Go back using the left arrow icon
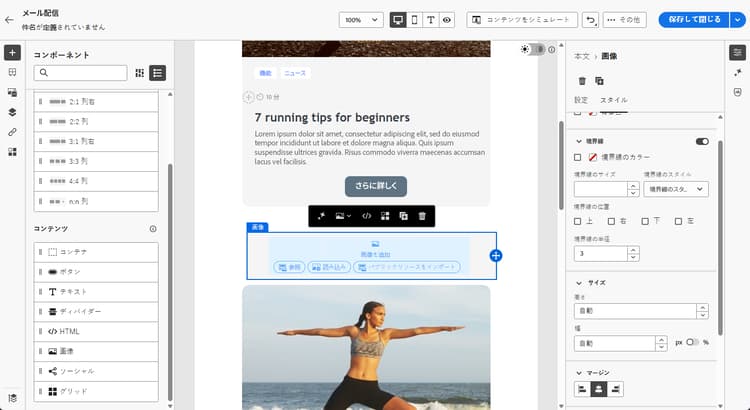 9,20
